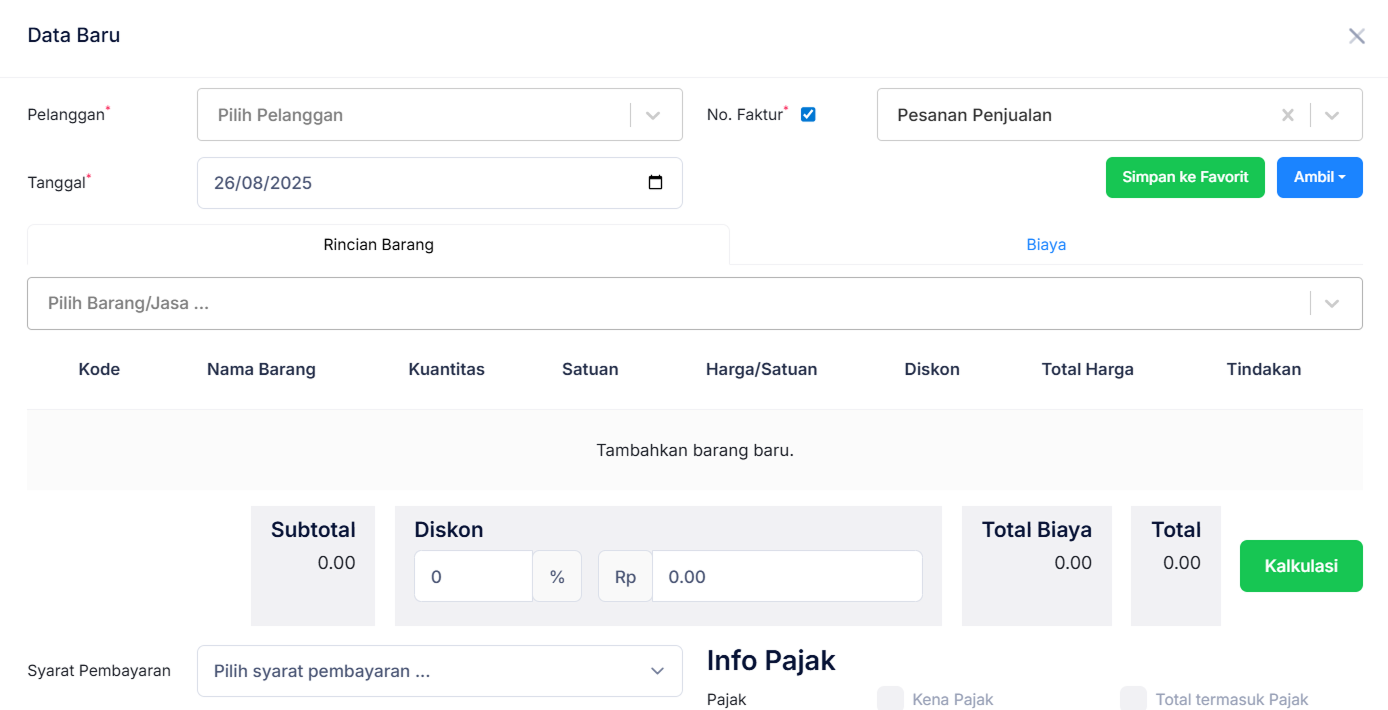Click the Simpan ke Favorit button
Image resolution: width=1388 pixels, height=710 pixels.
coord(1185,177)
